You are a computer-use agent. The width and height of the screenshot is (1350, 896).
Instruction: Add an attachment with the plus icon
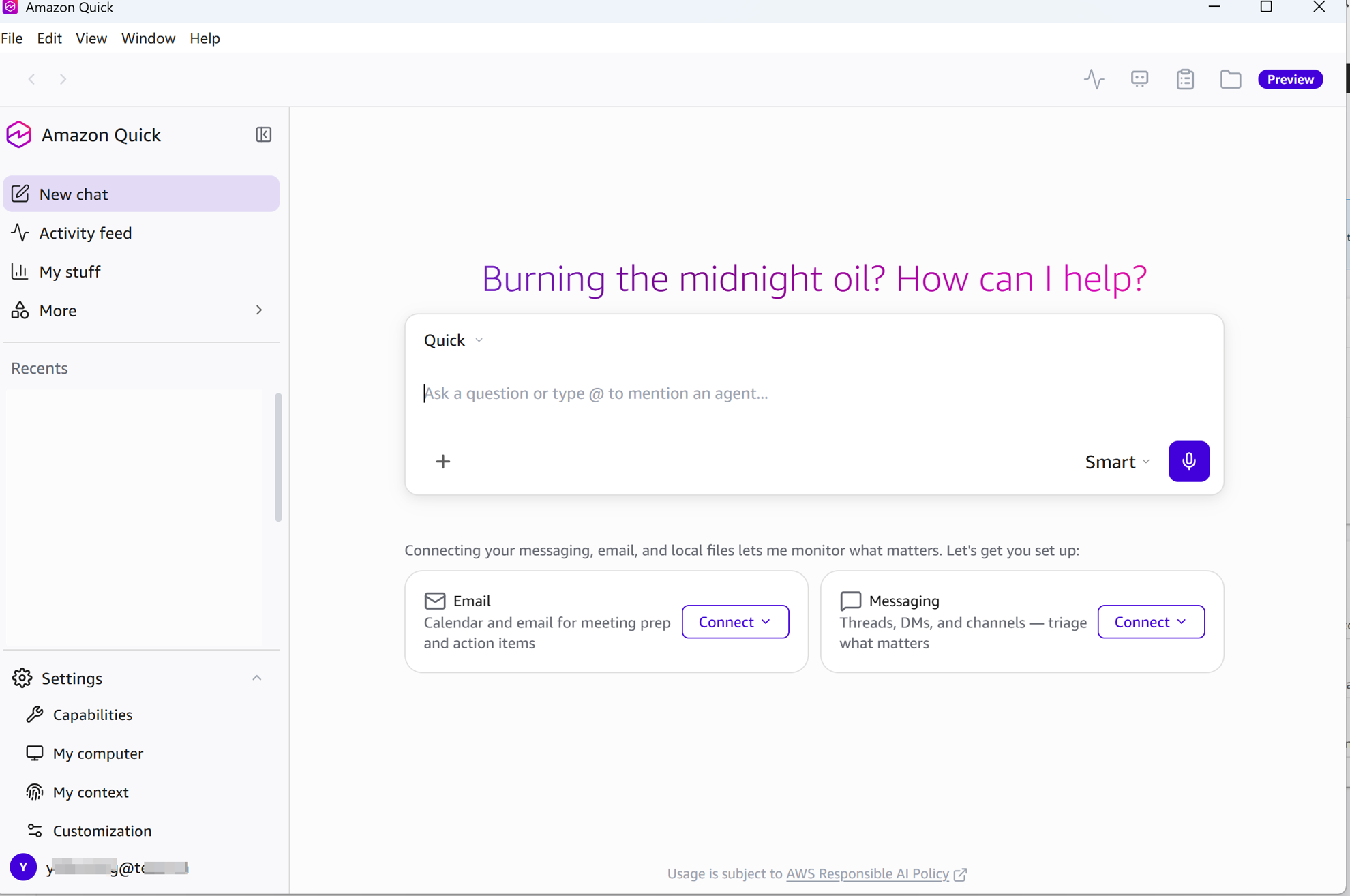(x=443, y=462)
